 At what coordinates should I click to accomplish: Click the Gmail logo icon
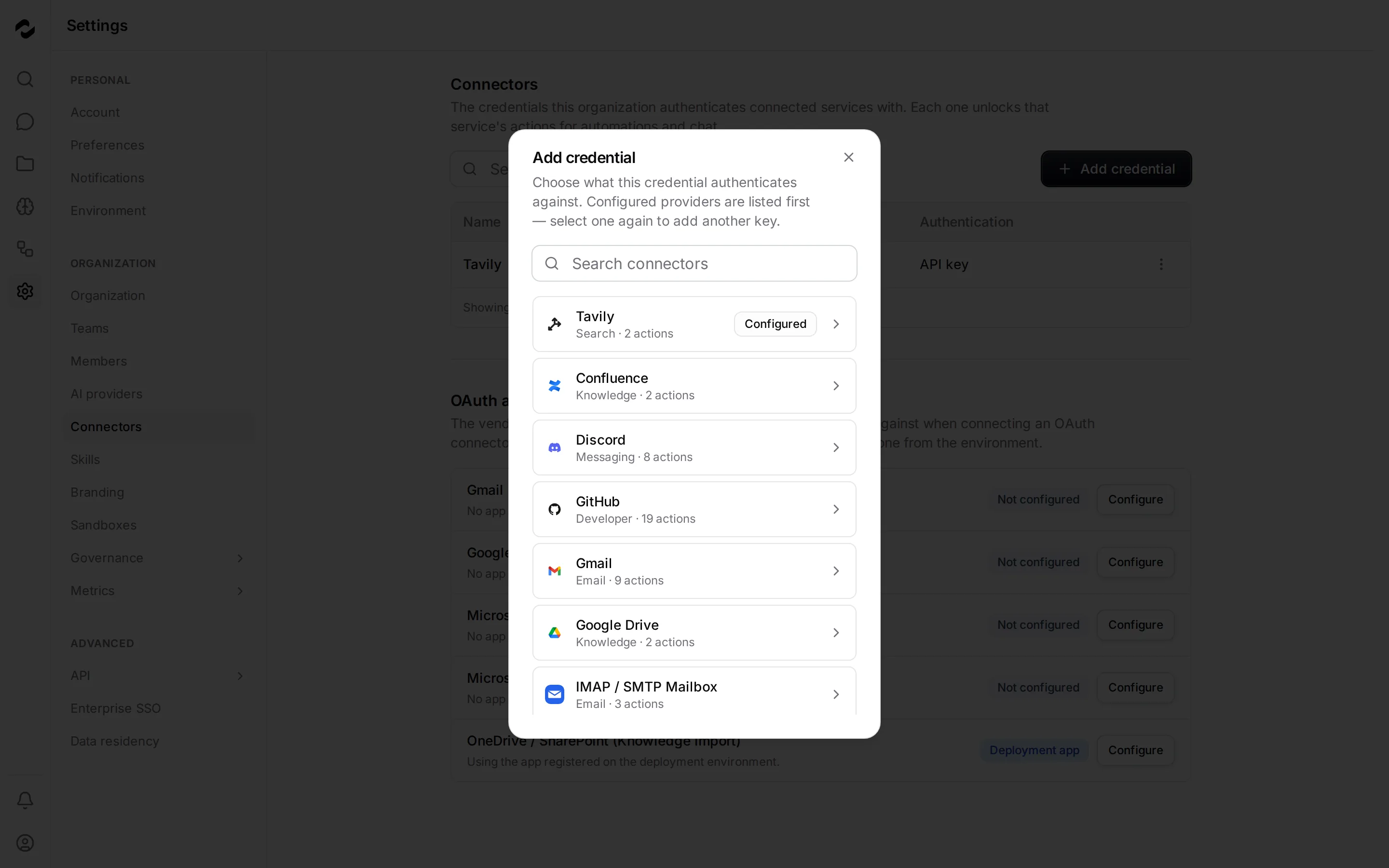tap(555, 570)
